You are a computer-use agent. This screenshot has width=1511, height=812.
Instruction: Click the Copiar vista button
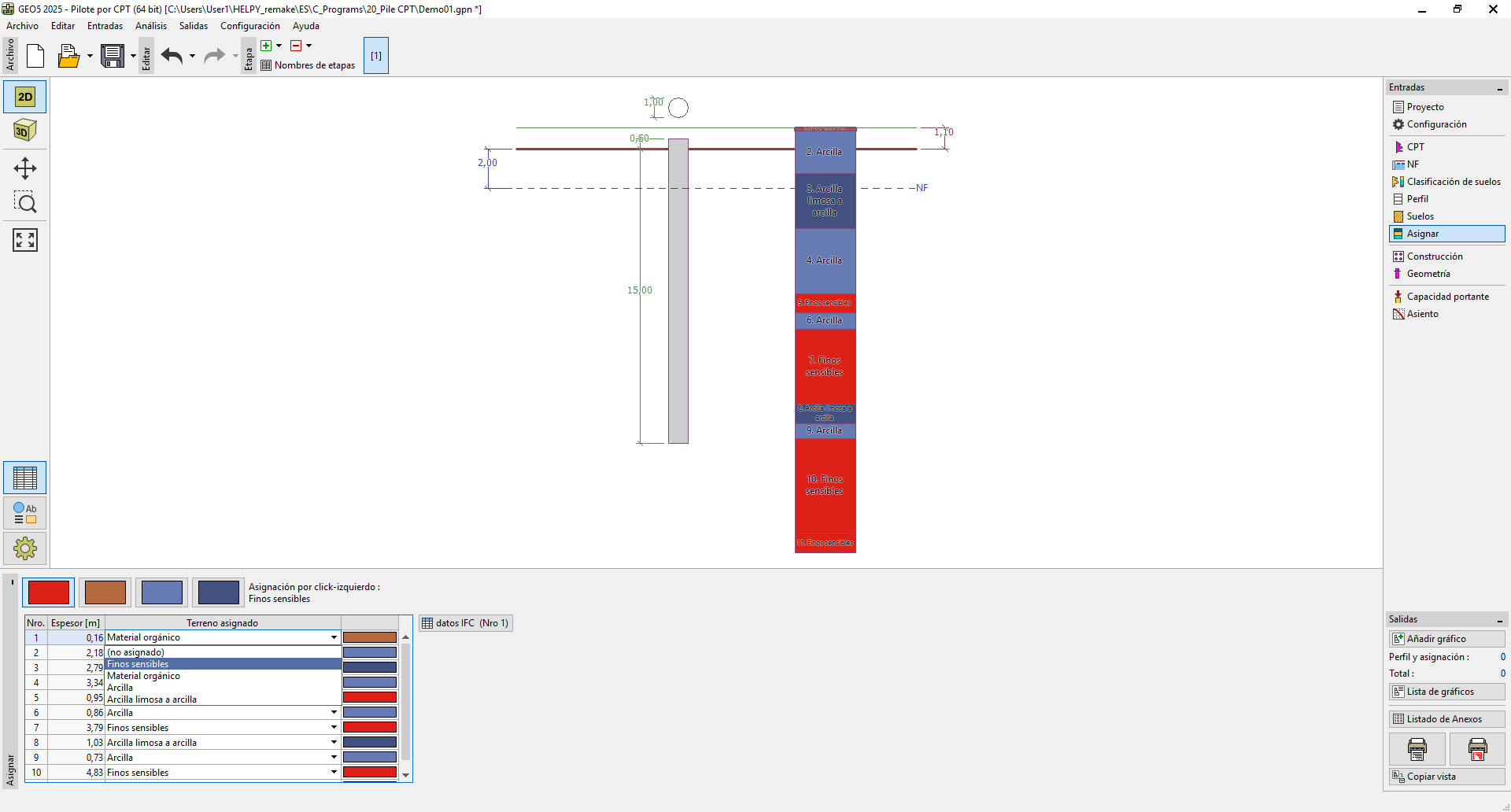pyautogui.click(x=1446, y=777)
